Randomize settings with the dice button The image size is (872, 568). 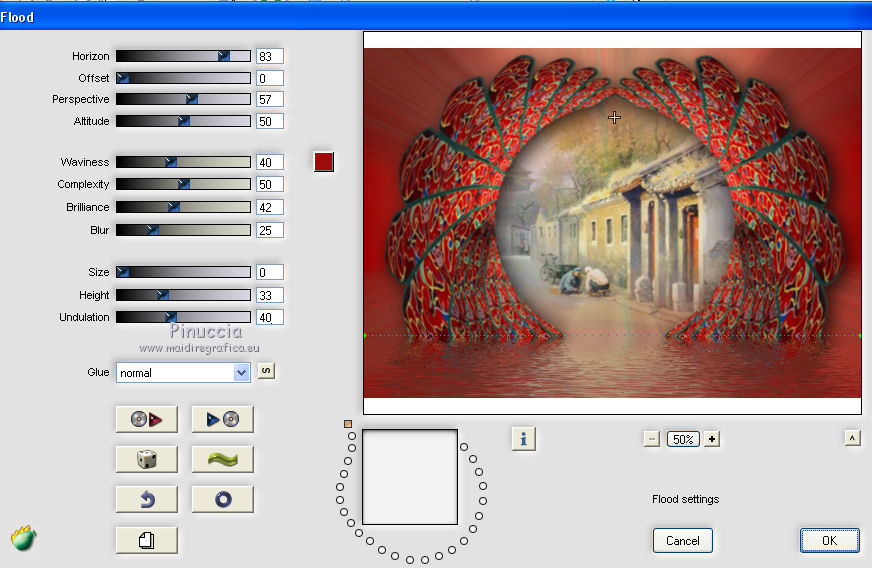pos(147,460)
